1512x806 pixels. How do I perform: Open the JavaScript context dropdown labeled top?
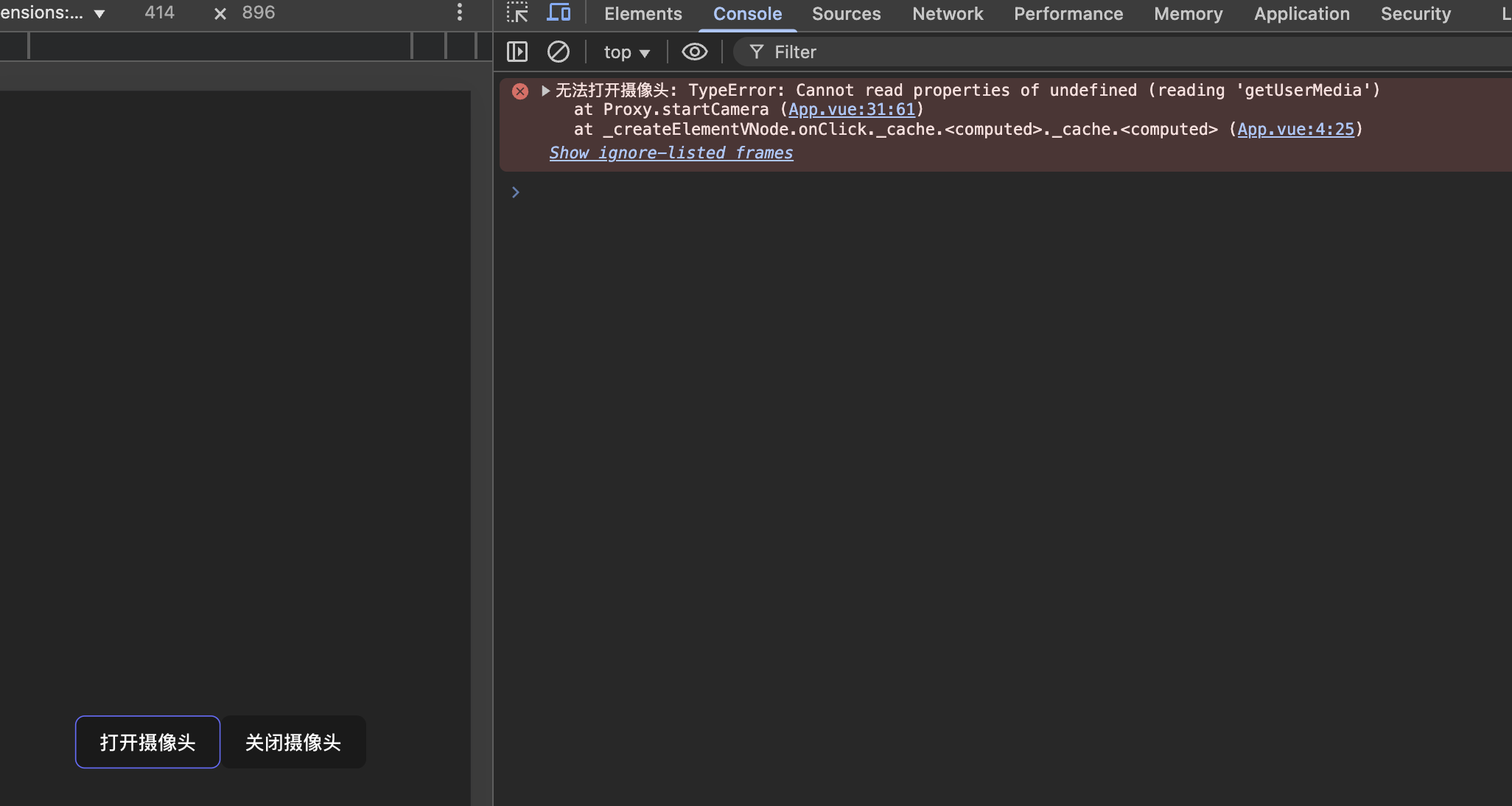tap(626, 52)
